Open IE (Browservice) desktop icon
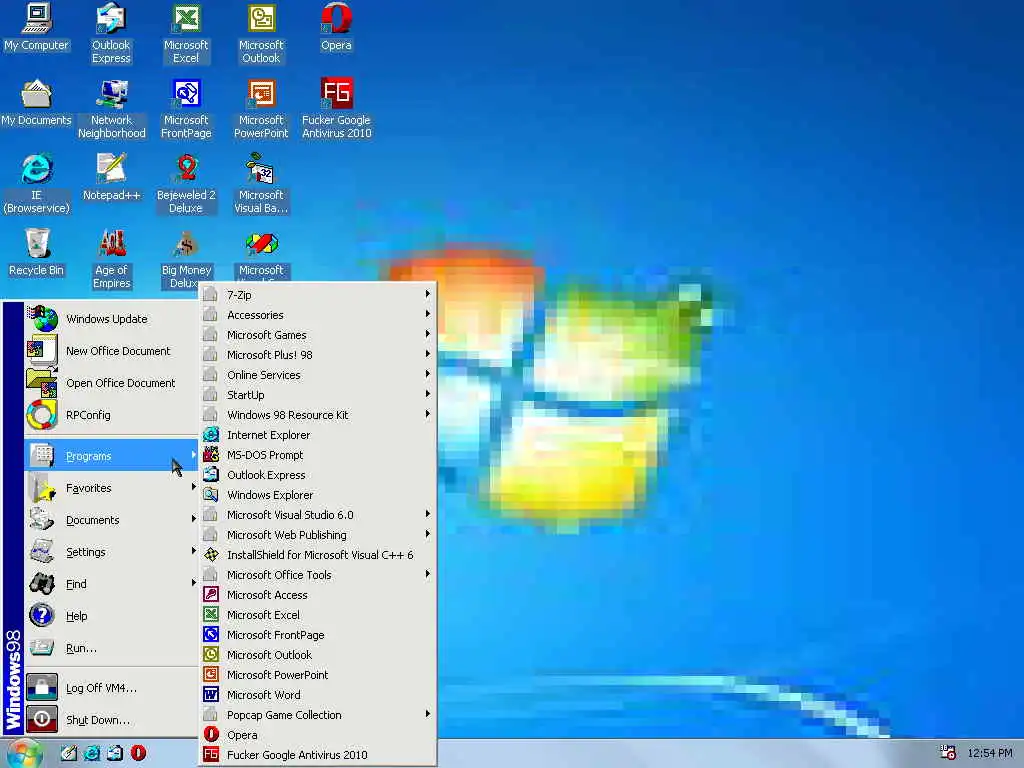 tap(37, 184)
